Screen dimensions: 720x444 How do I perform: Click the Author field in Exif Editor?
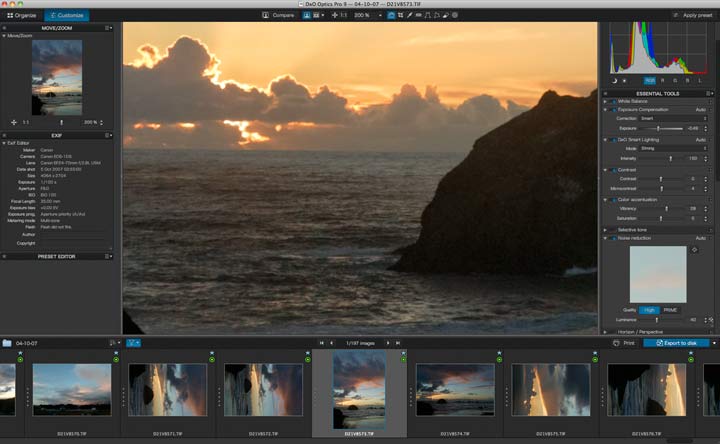pos(74,234)
